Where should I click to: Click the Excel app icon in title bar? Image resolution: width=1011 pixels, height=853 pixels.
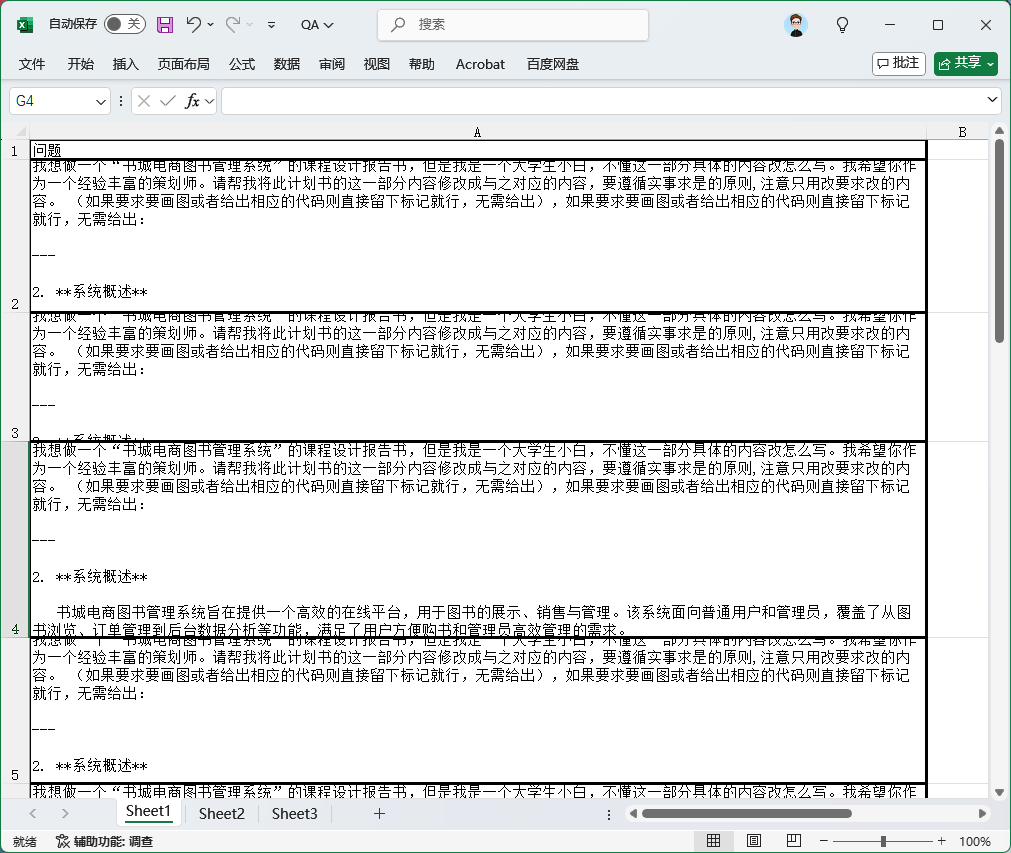[x=25, y=25]
